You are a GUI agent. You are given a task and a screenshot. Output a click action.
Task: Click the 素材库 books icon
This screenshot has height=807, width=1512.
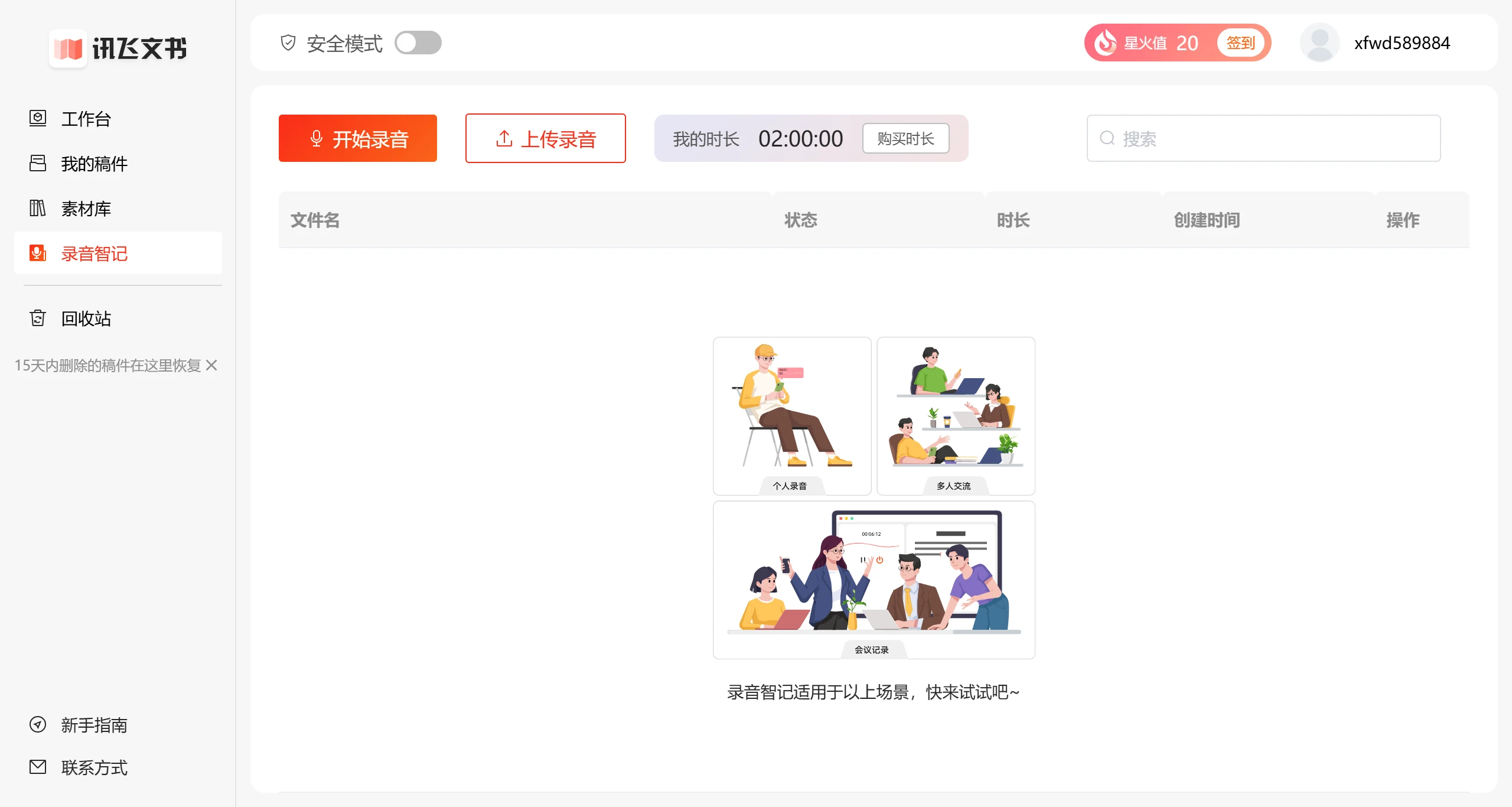click(x=38, y=208)
